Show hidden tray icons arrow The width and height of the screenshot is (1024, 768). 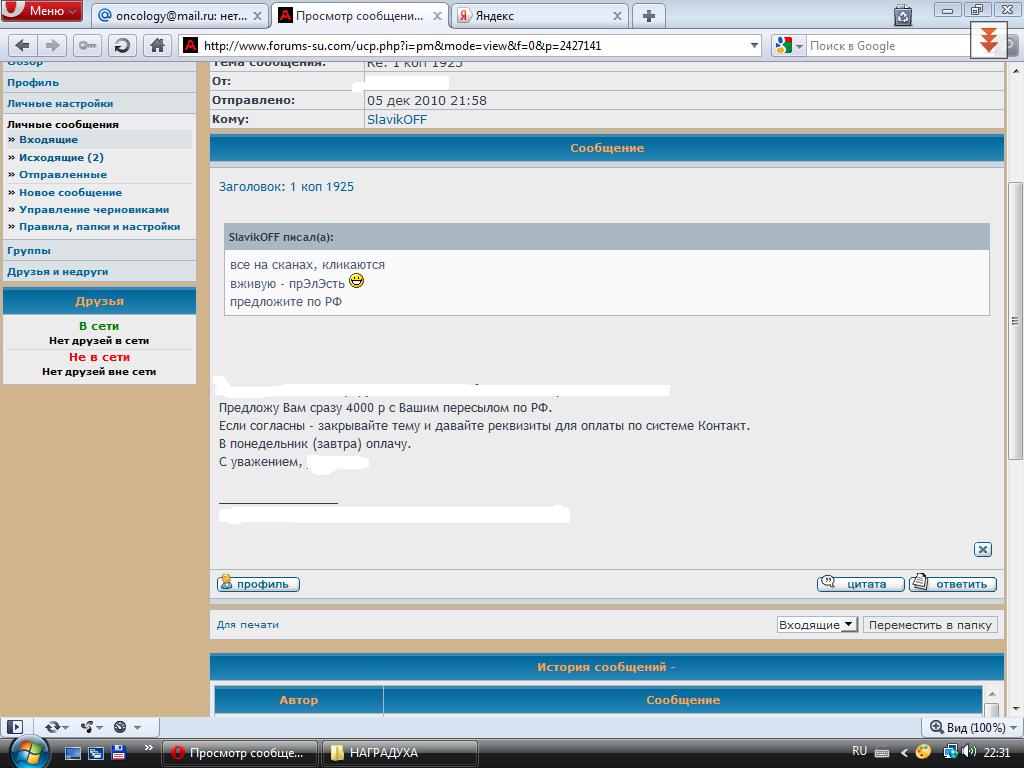click(x=904, y=752)
